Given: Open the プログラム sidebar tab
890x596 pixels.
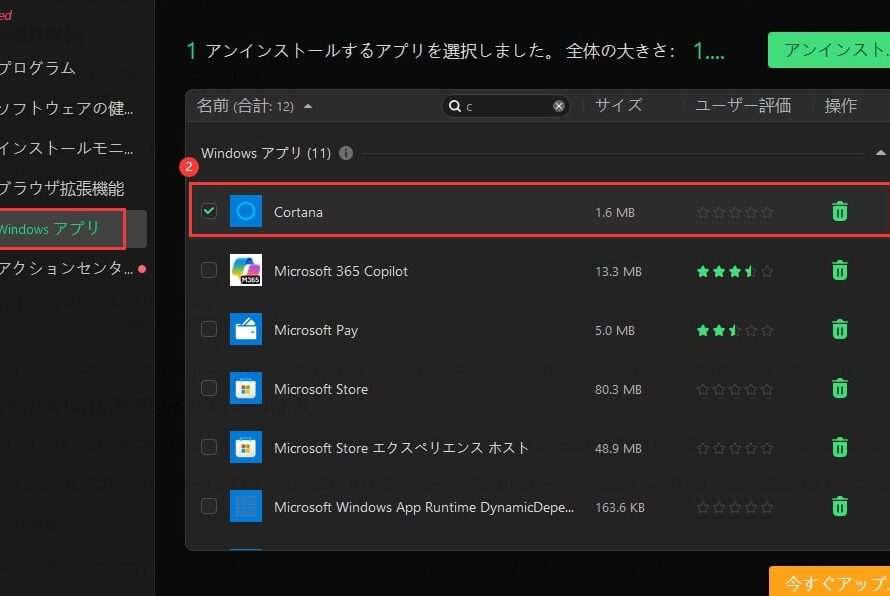Looking at the screenshot, I should click(x=37, y=68).
